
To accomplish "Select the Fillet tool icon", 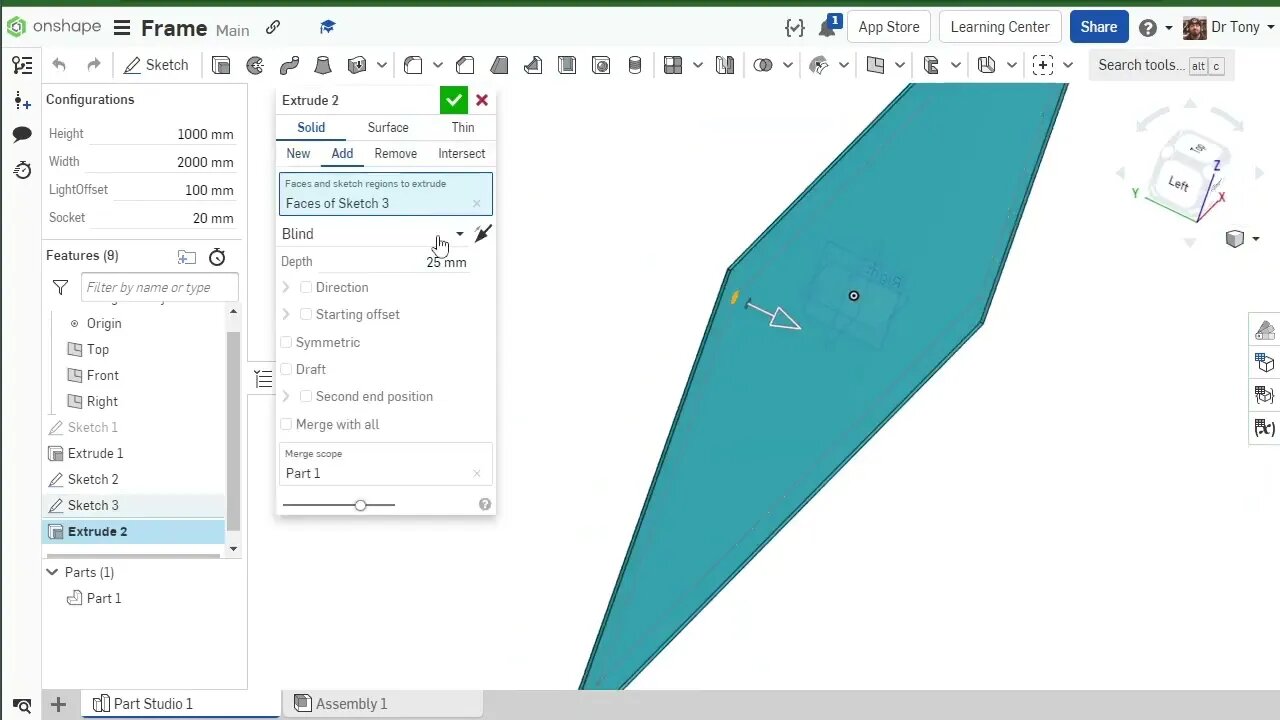I will [x=413, y=65].
